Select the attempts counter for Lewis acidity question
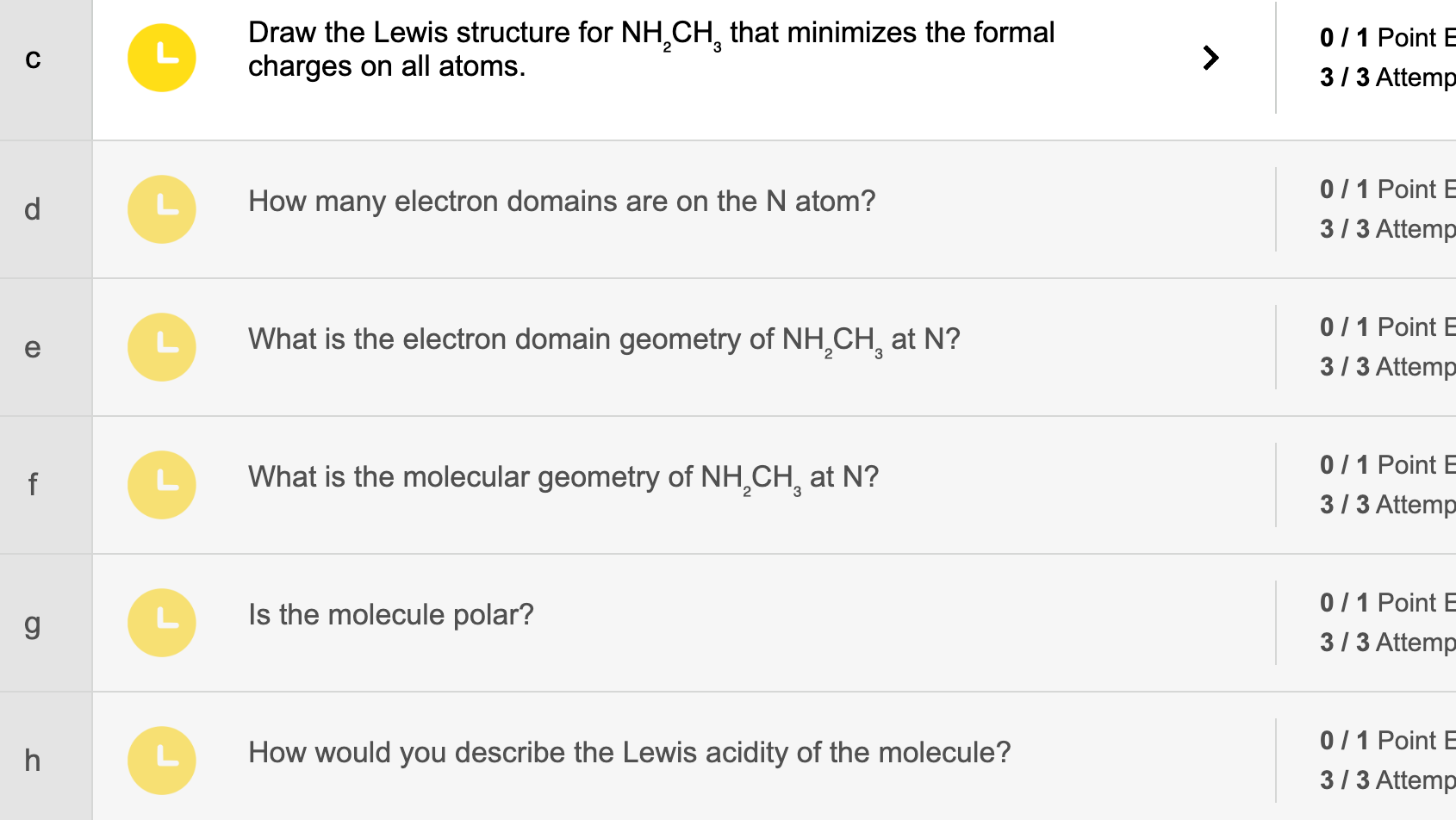Screen dimensions: 1456x820 coord(1385,780)
